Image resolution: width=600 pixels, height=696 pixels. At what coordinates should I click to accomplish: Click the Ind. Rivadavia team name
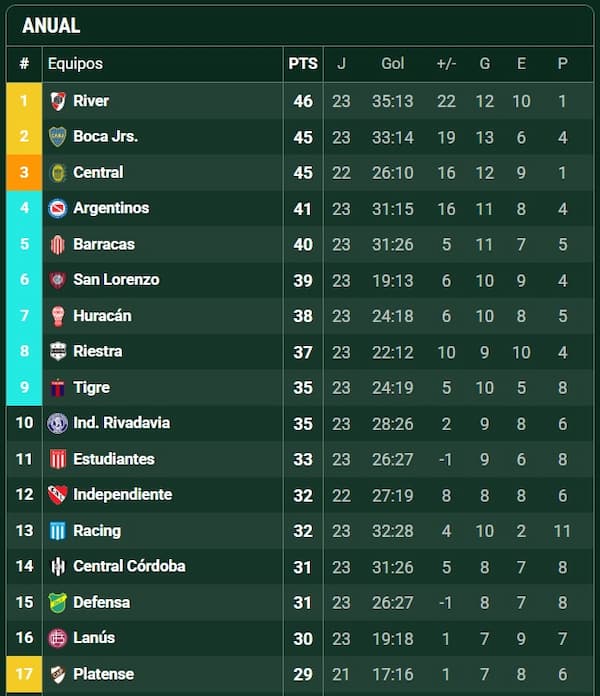122,423
